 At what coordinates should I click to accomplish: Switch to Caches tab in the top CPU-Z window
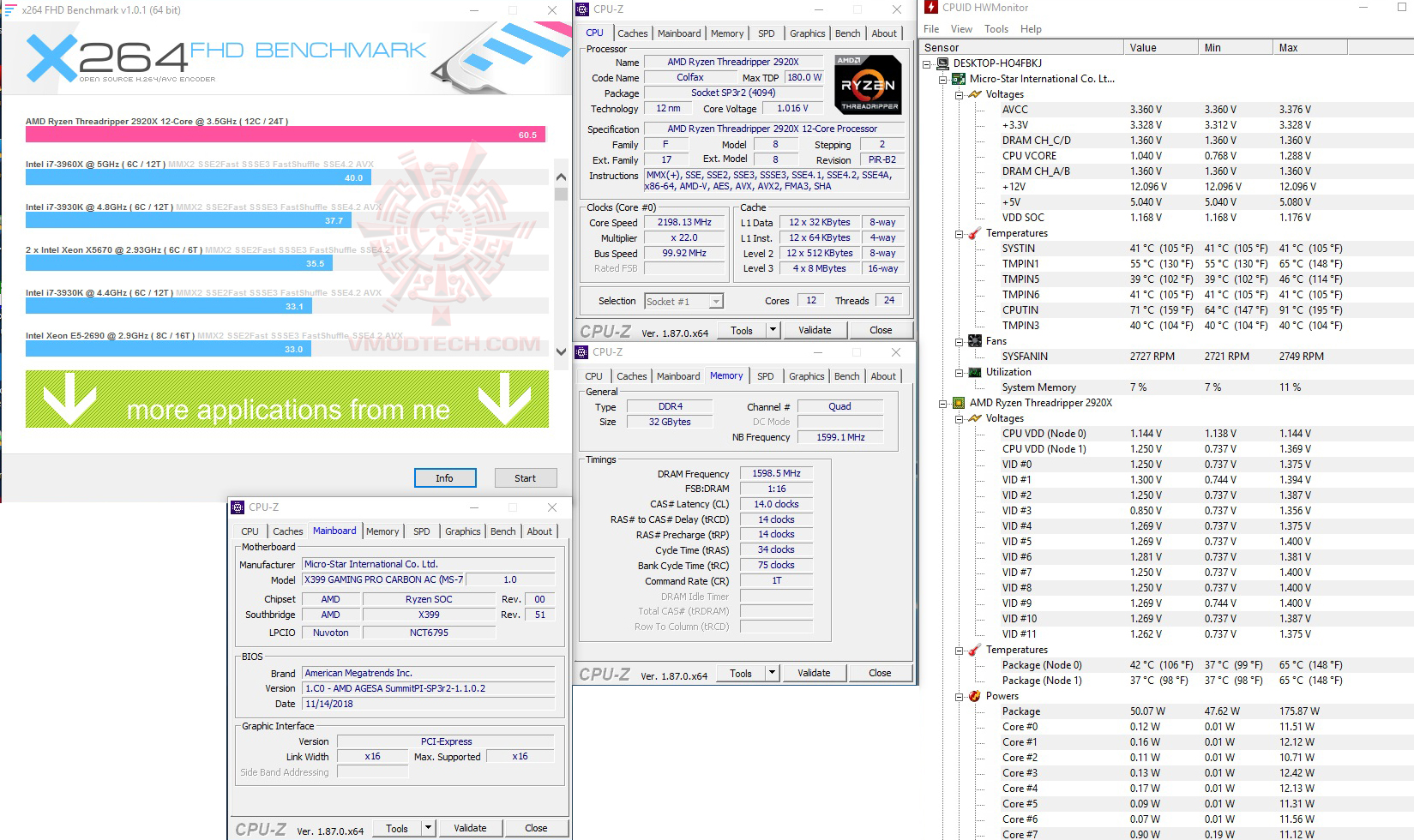pyautogui.click(x=633, y=33)
